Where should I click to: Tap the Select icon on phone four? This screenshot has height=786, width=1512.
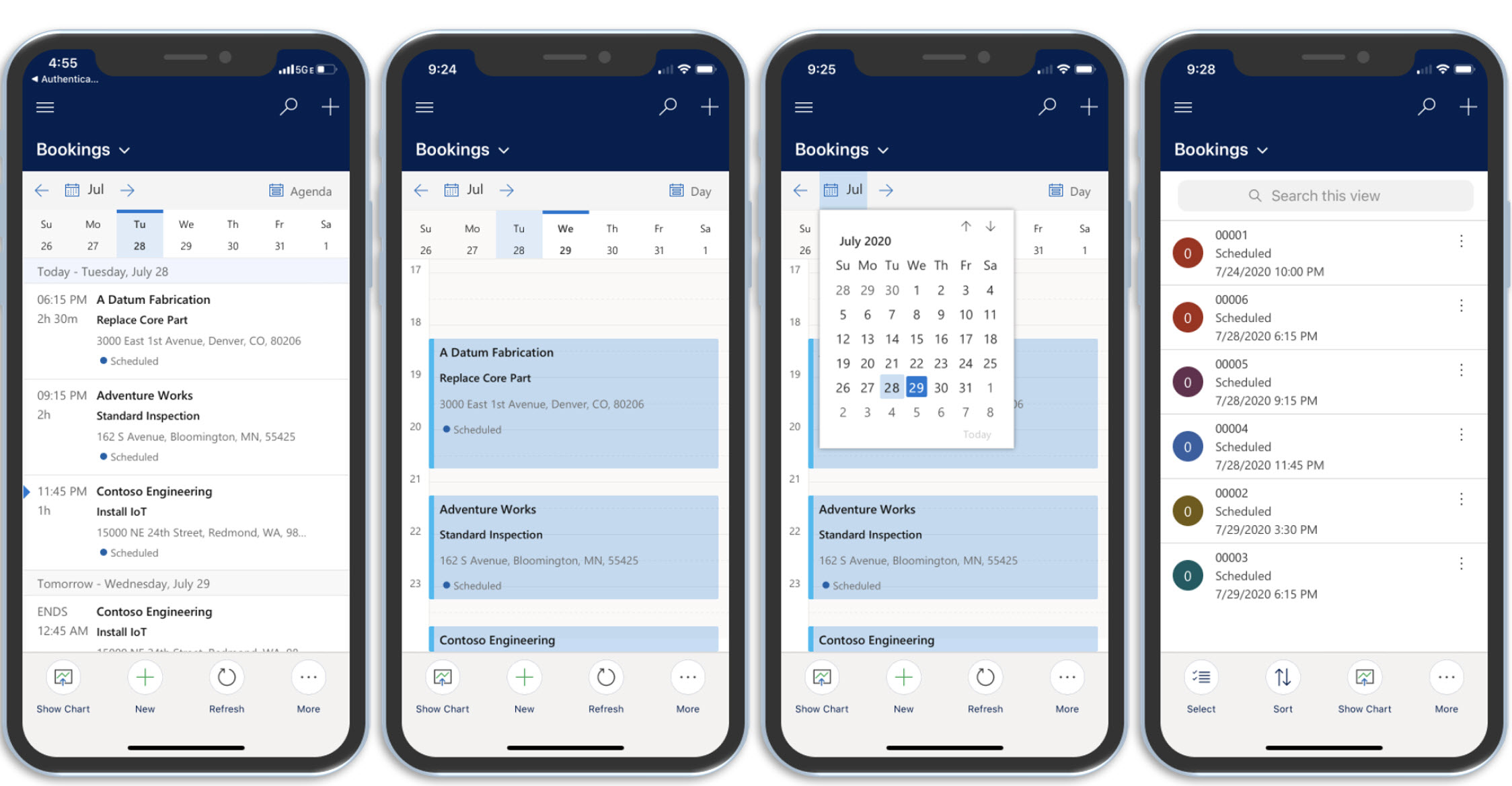pyautogui.click(x=1201, y=678)
